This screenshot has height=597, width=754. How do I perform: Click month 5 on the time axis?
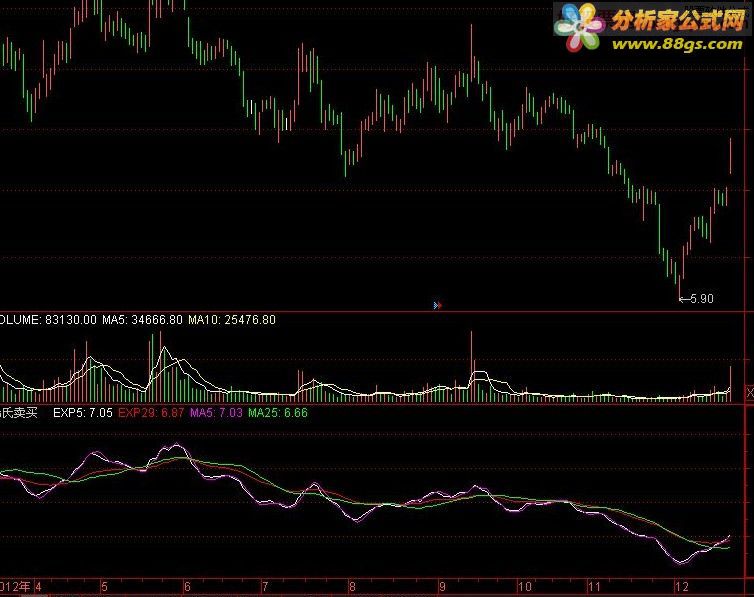click(x=104, y=586)
